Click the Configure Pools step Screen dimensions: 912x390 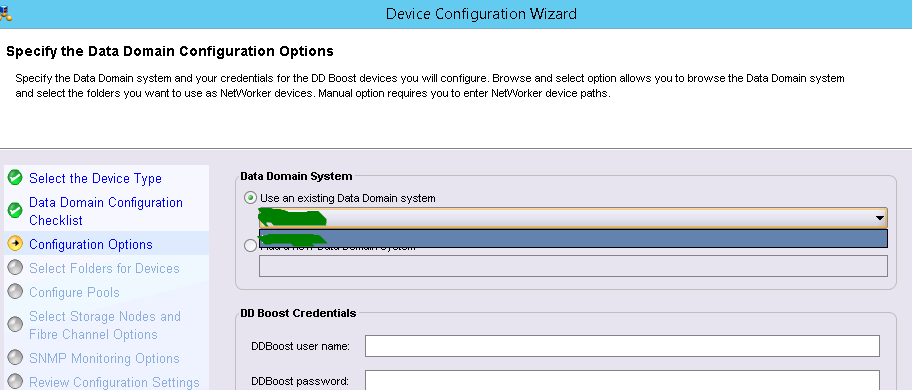coord(74,292)
